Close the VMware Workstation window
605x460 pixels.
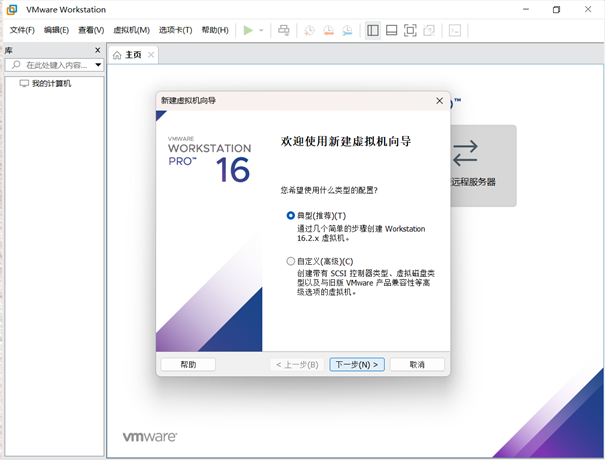[x=588, y=9]
